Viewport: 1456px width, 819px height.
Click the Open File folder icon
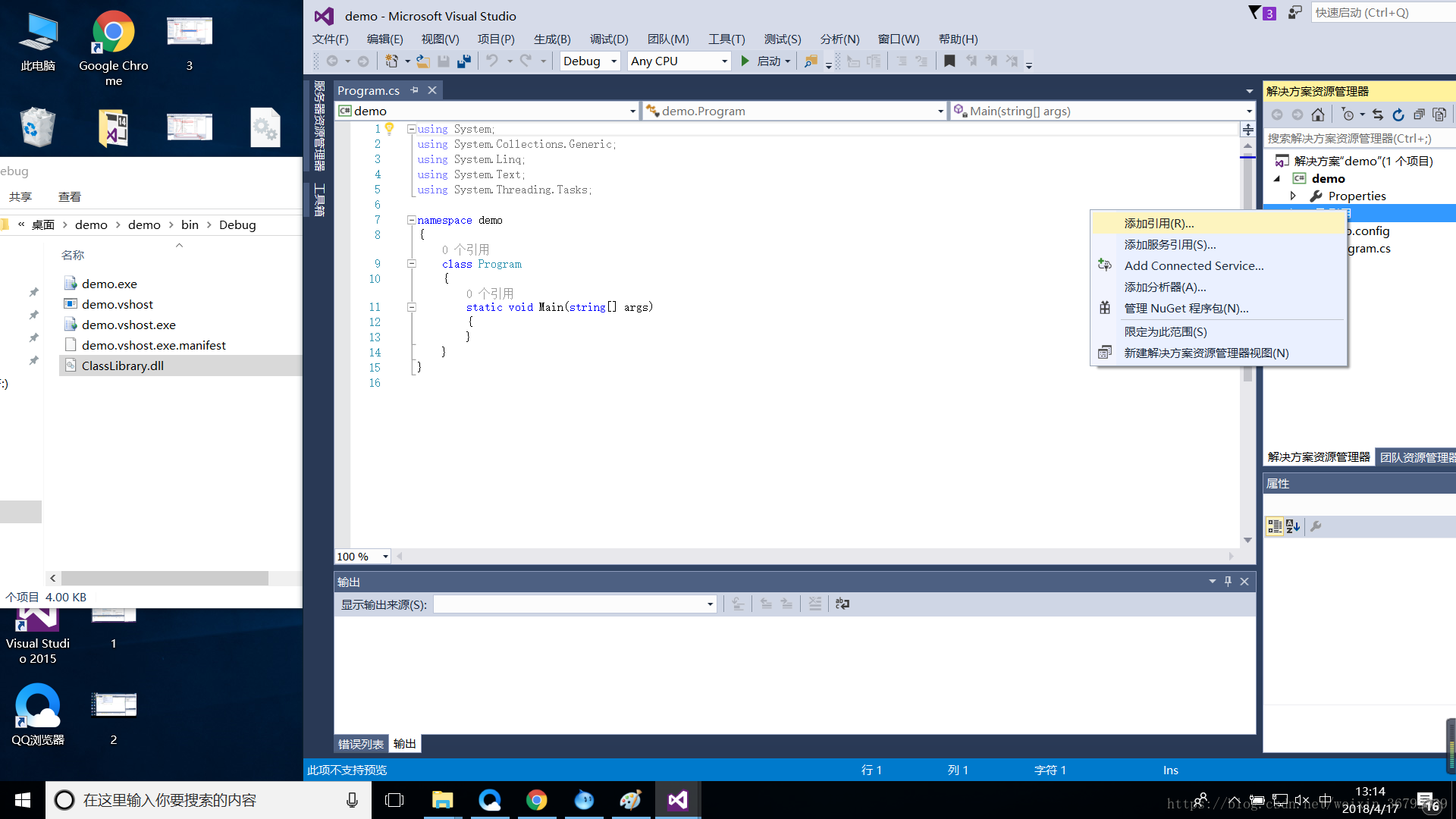[x=423, y=61]
